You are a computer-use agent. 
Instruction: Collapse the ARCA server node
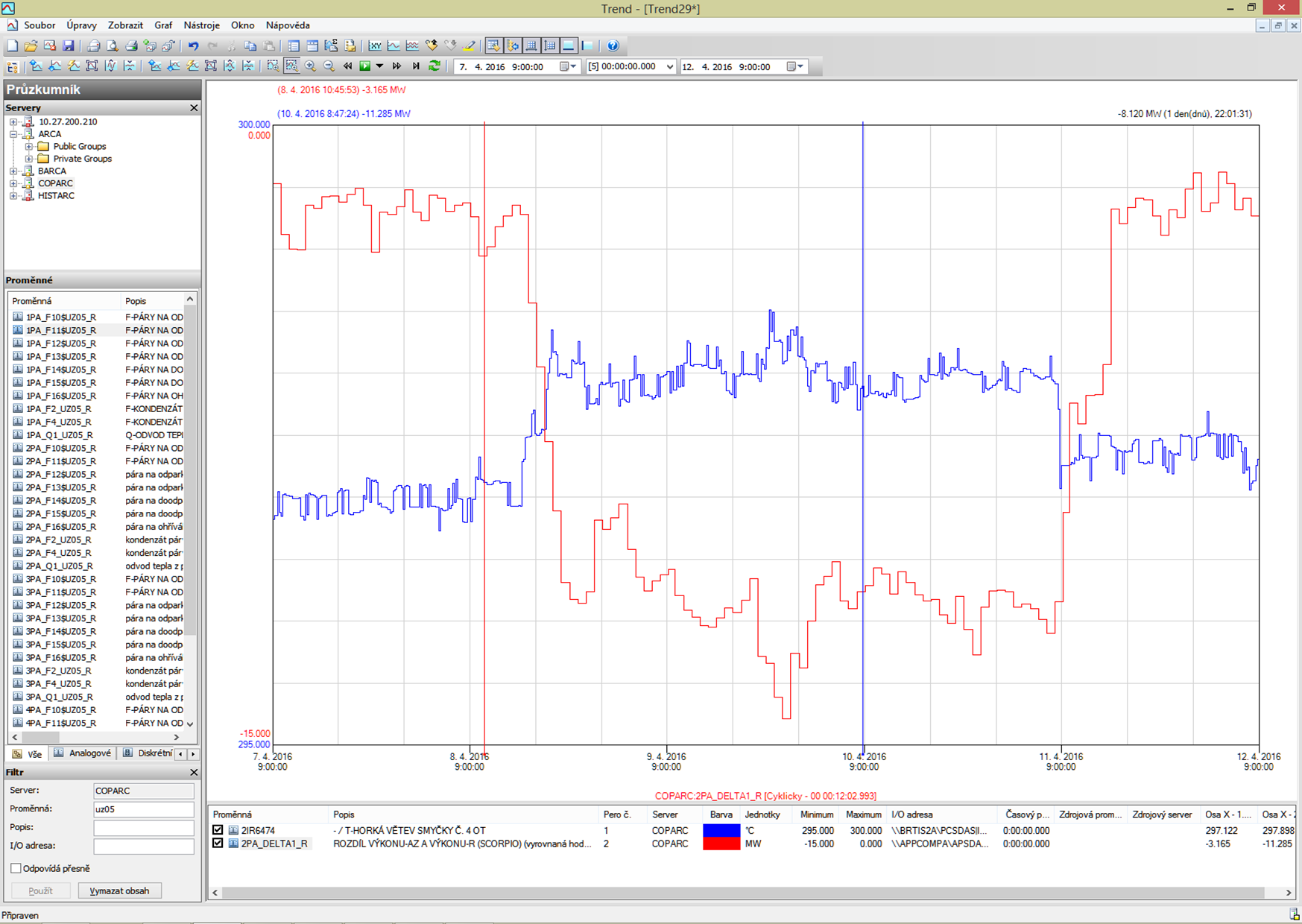[13, 134]
